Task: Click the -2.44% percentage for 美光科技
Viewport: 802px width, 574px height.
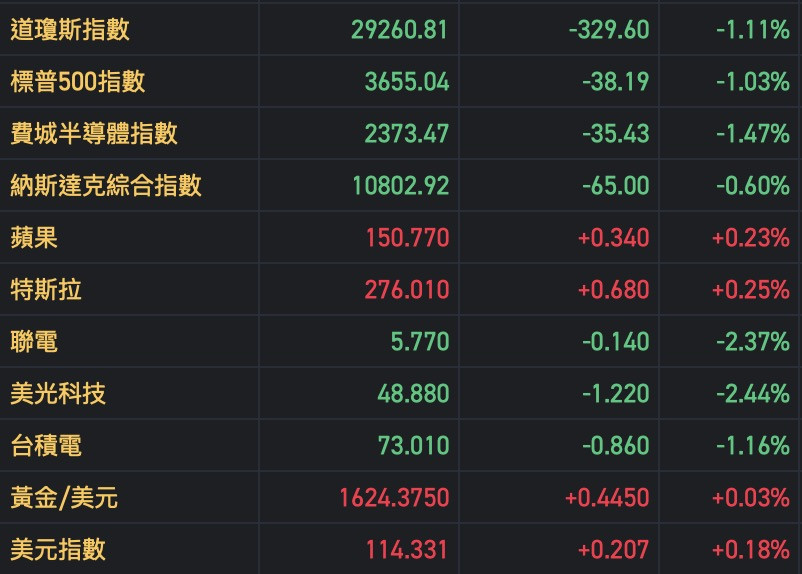Action: pos(752,394)
